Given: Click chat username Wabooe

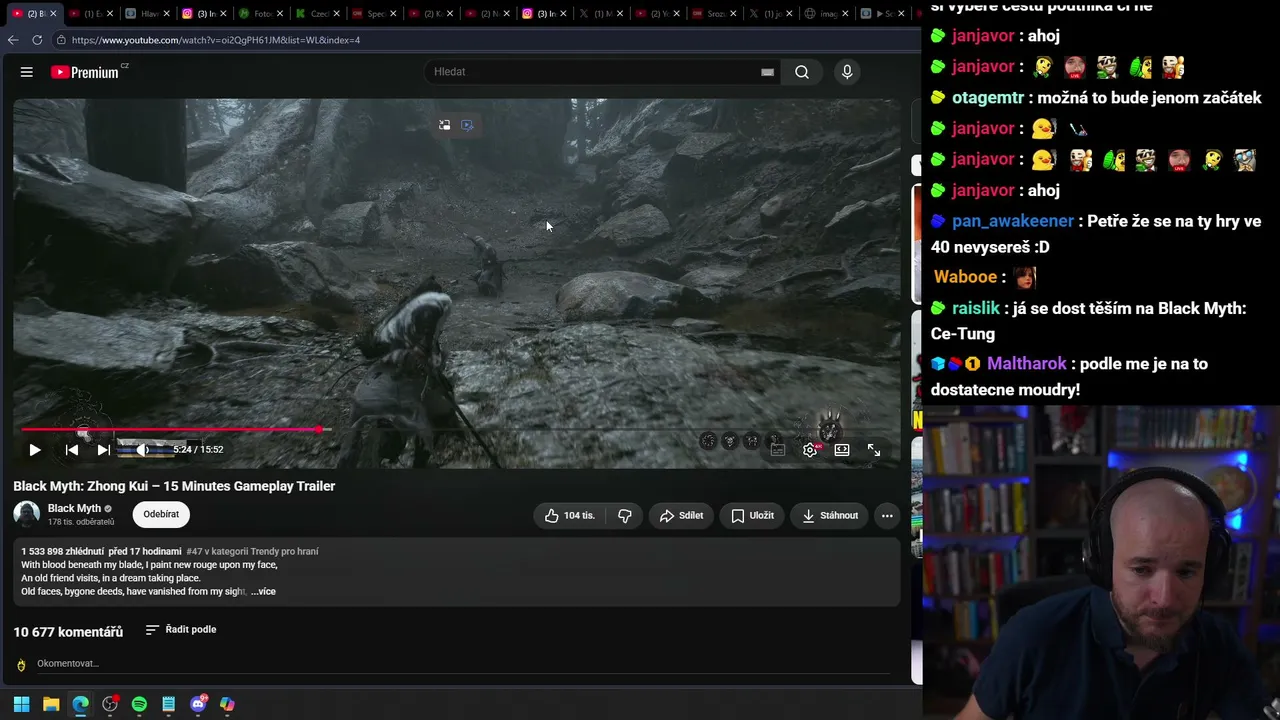Looking at the screenshot, I should click(x=965, y=277).
